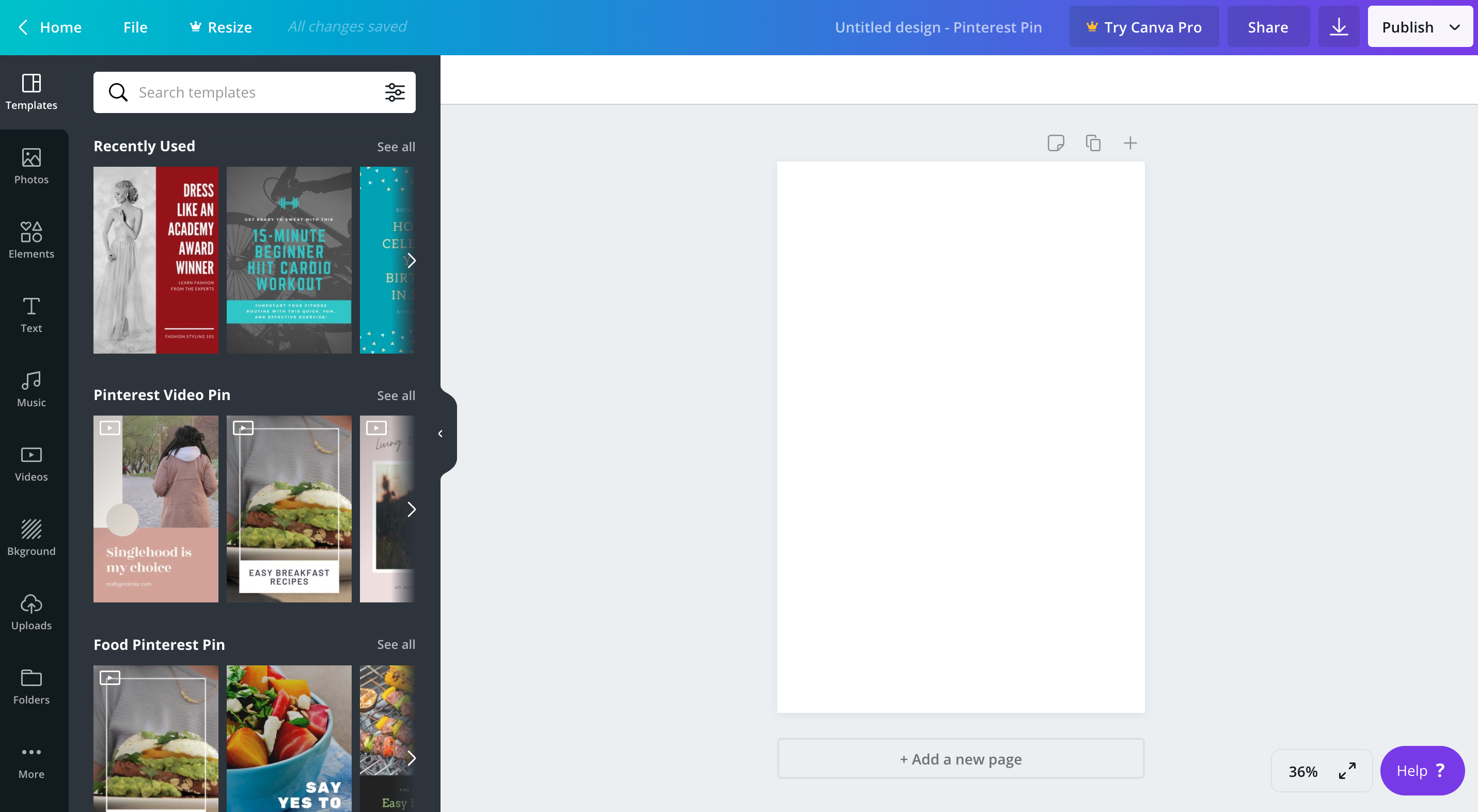Select the Say Yes To salad template
The height and width of the screenshot is (812, 1478).
[289, 739]
